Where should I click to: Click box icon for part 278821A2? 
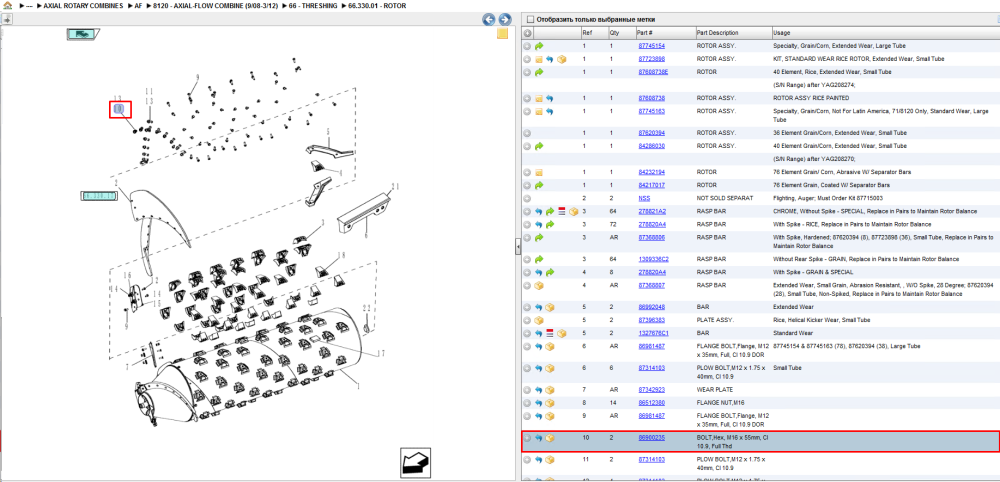[x=573, y=211]
